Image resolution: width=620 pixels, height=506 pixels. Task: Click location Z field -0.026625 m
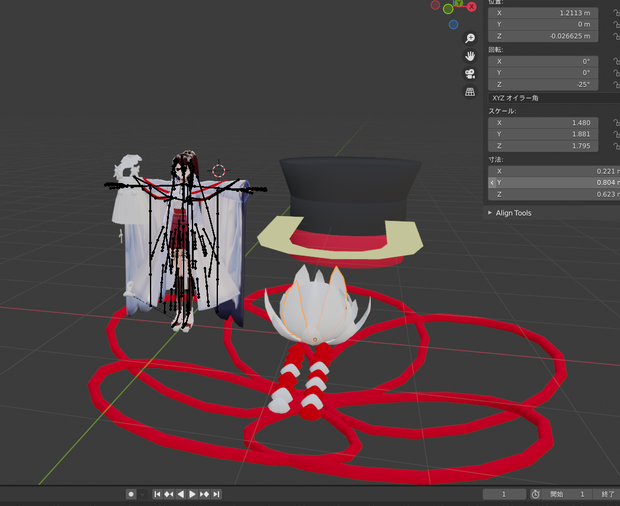pyautogui.click(x=543, y=36)
